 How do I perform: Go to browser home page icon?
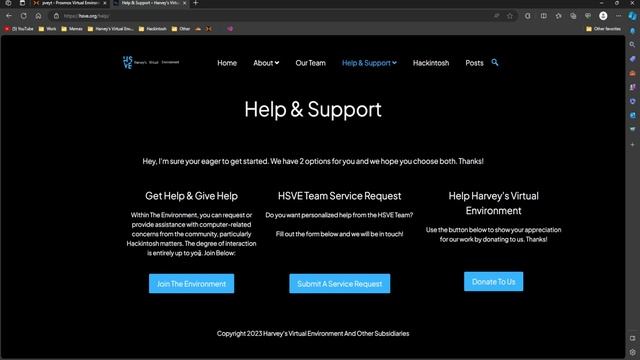(38, 16)
